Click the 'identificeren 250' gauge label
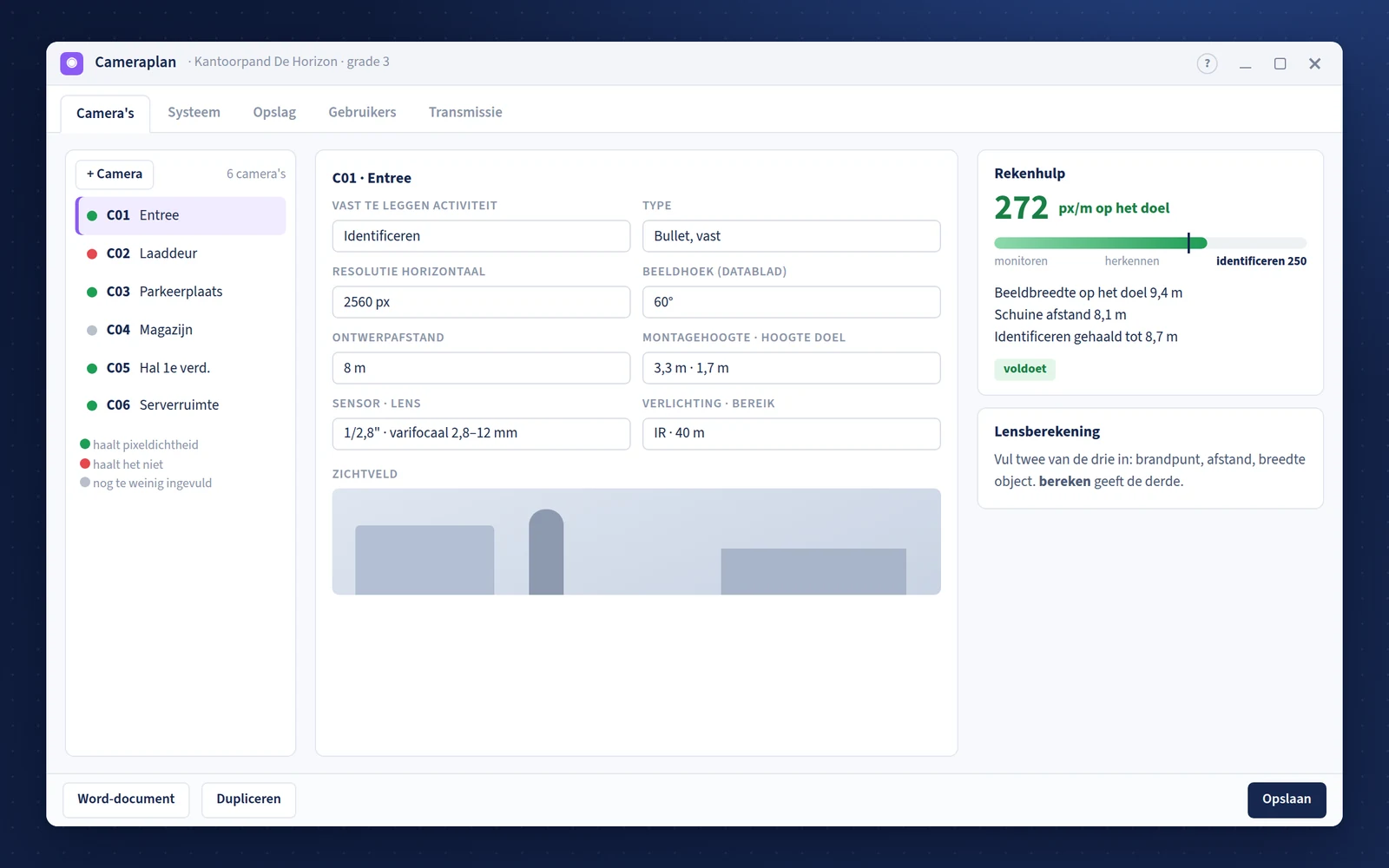Viewport: 1389px width, 868px height. click(x=1261, y=261)
